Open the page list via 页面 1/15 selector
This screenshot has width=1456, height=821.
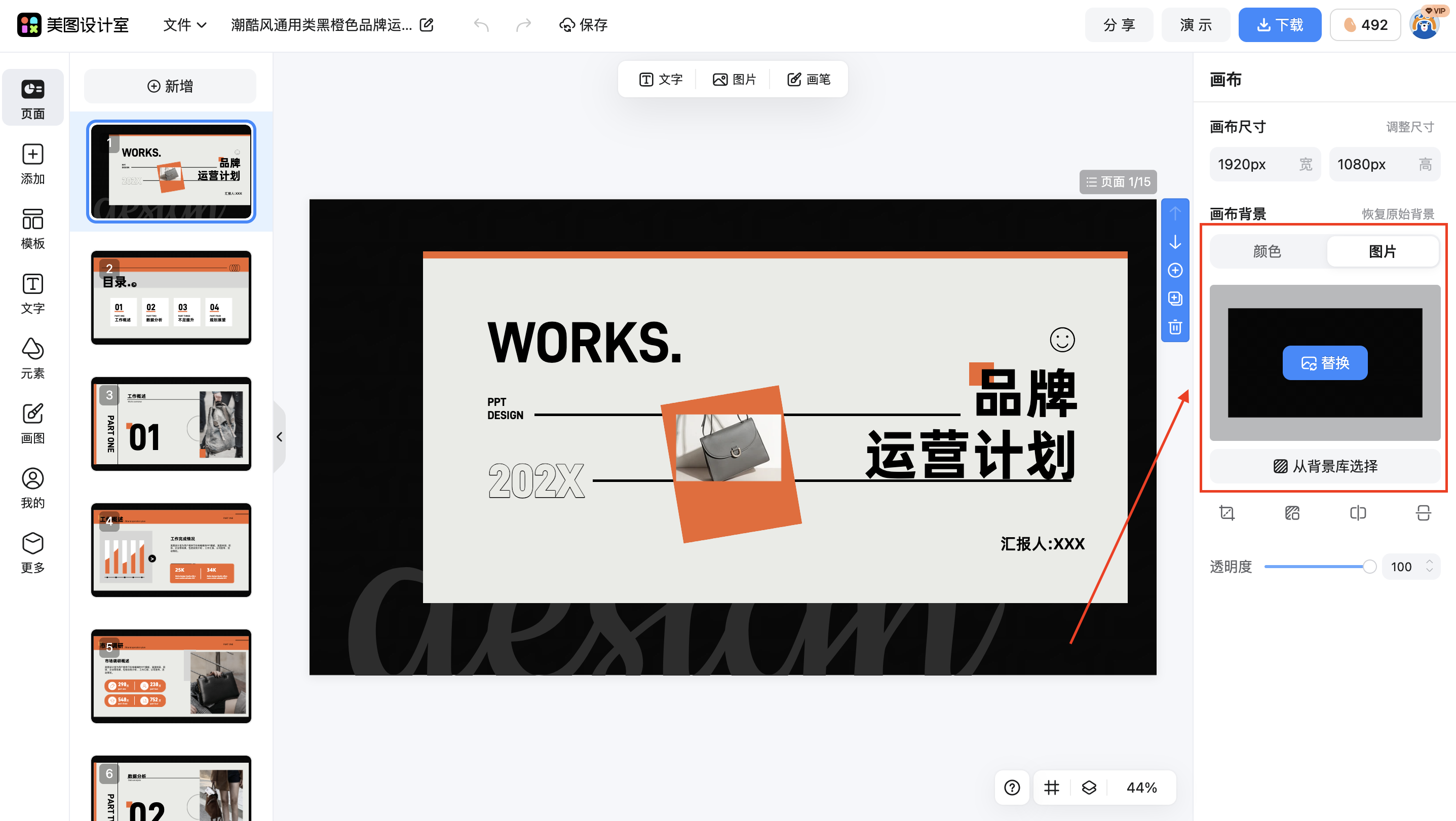(x=1118, y=181)
